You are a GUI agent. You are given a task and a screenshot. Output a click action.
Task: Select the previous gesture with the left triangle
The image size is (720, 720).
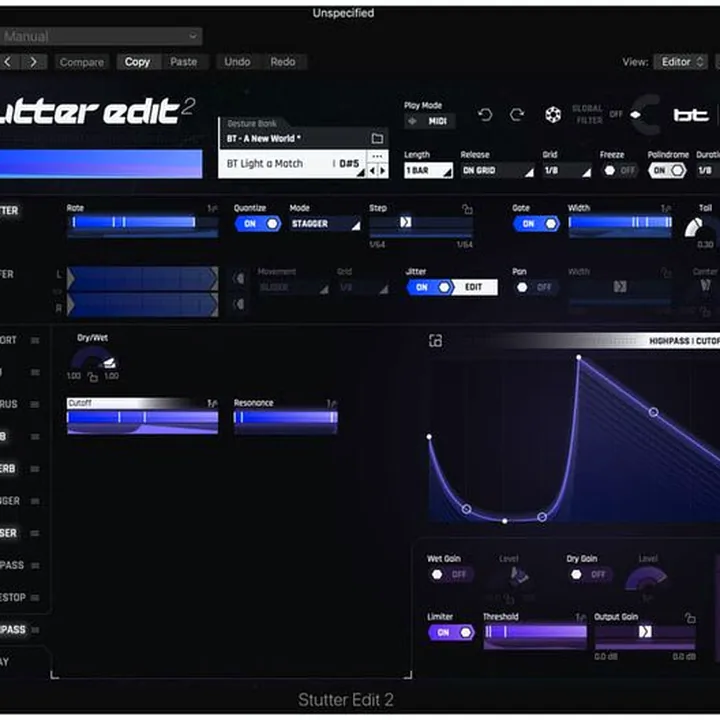(x=372, y=171)
